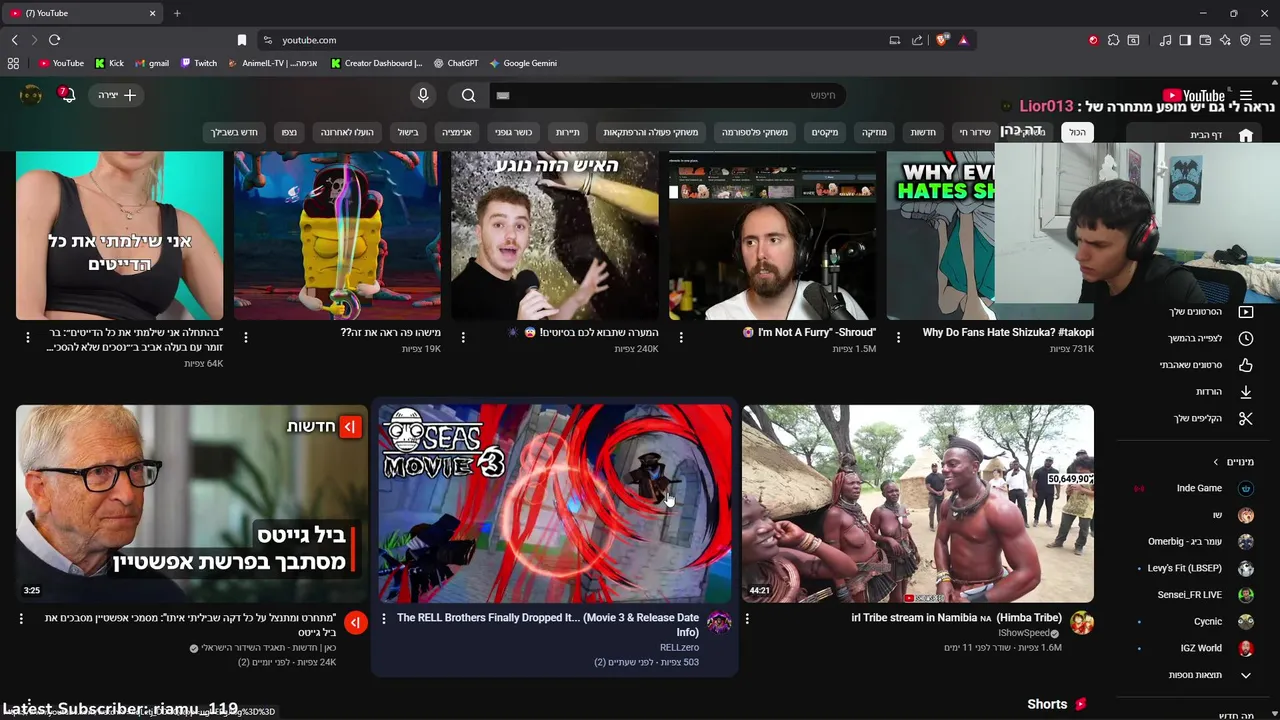
Task: Select the Music (מוזיקה) filter chip
Action: tap(874, 132)
